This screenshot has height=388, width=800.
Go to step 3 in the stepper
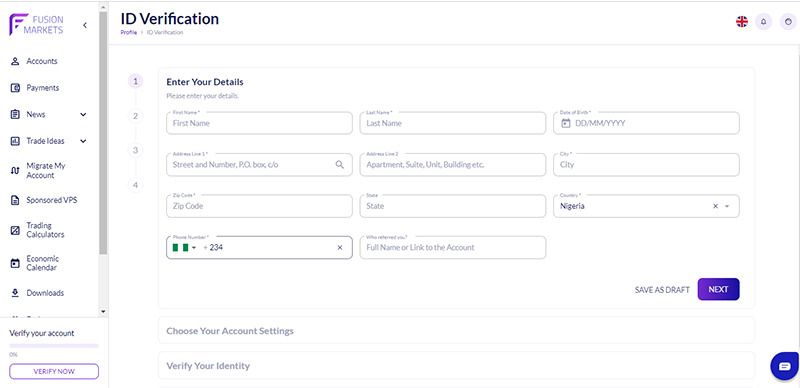tap(136, 150)
